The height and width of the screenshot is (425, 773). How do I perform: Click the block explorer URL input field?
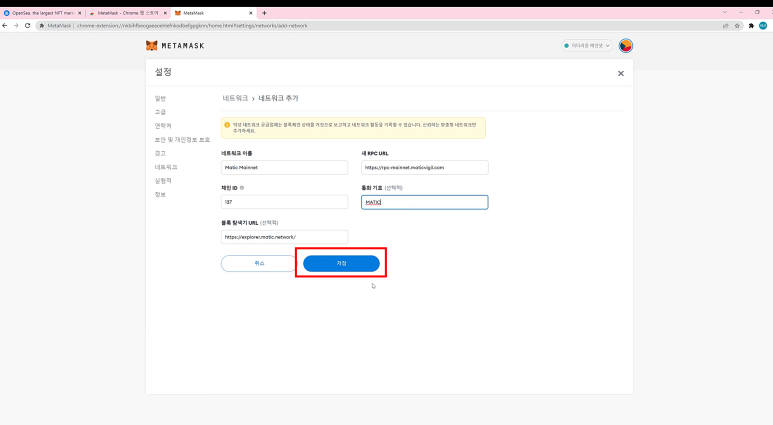point(284,237)
